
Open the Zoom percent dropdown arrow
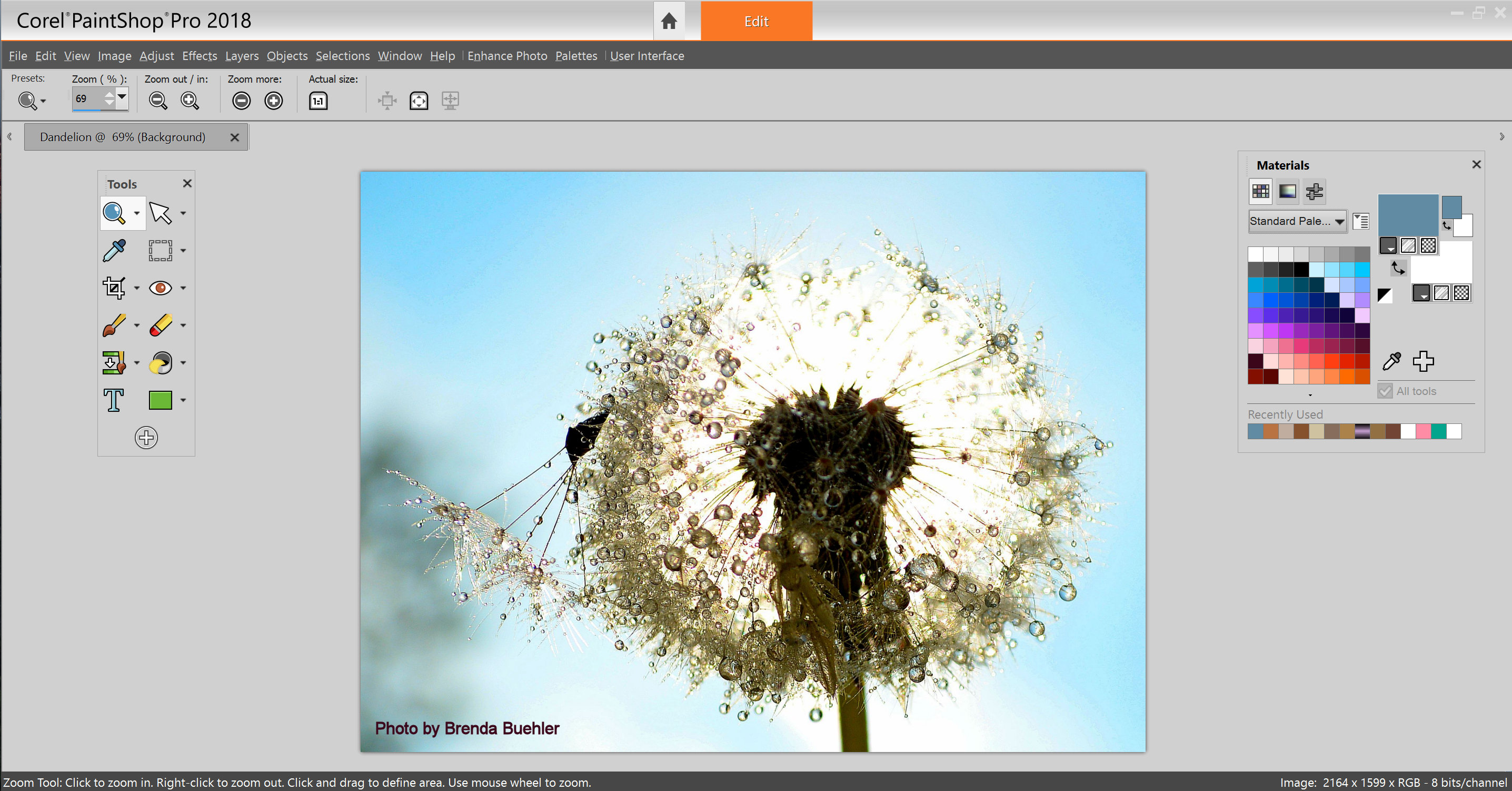[122, 96]
